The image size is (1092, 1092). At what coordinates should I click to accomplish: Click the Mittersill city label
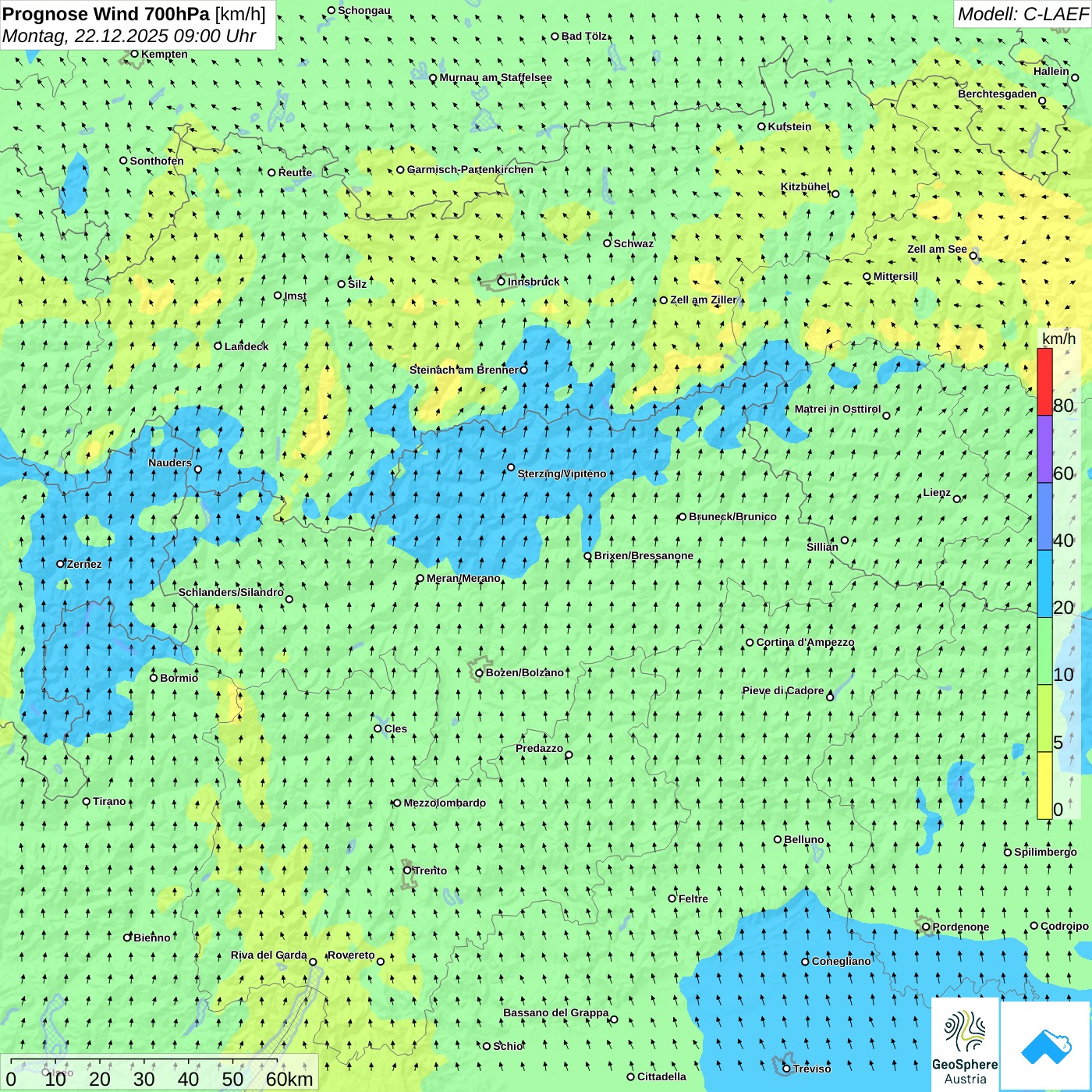coord(895,276)
